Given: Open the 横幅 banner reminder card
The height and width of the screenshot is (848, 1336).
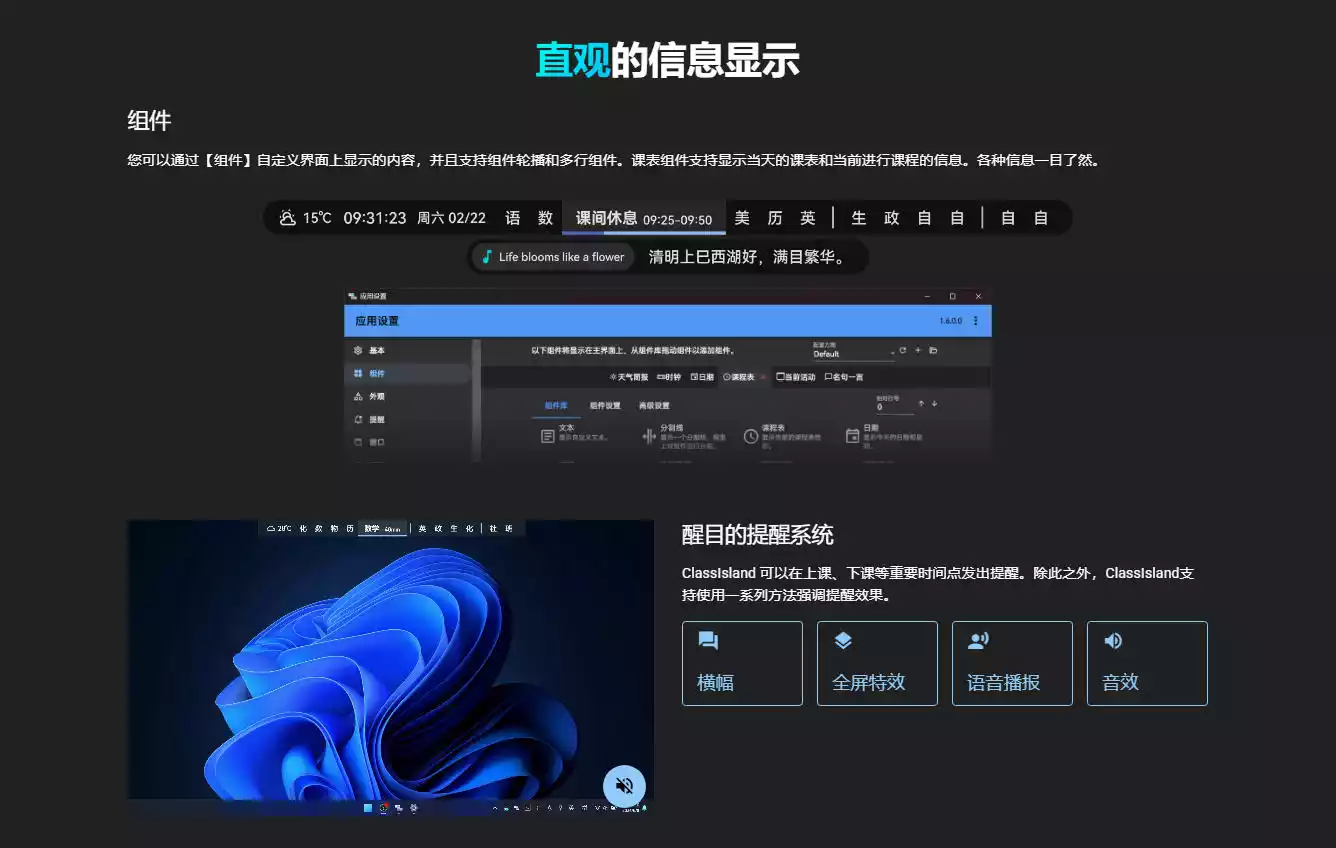Looking at the screenshot, I should 742,663.
